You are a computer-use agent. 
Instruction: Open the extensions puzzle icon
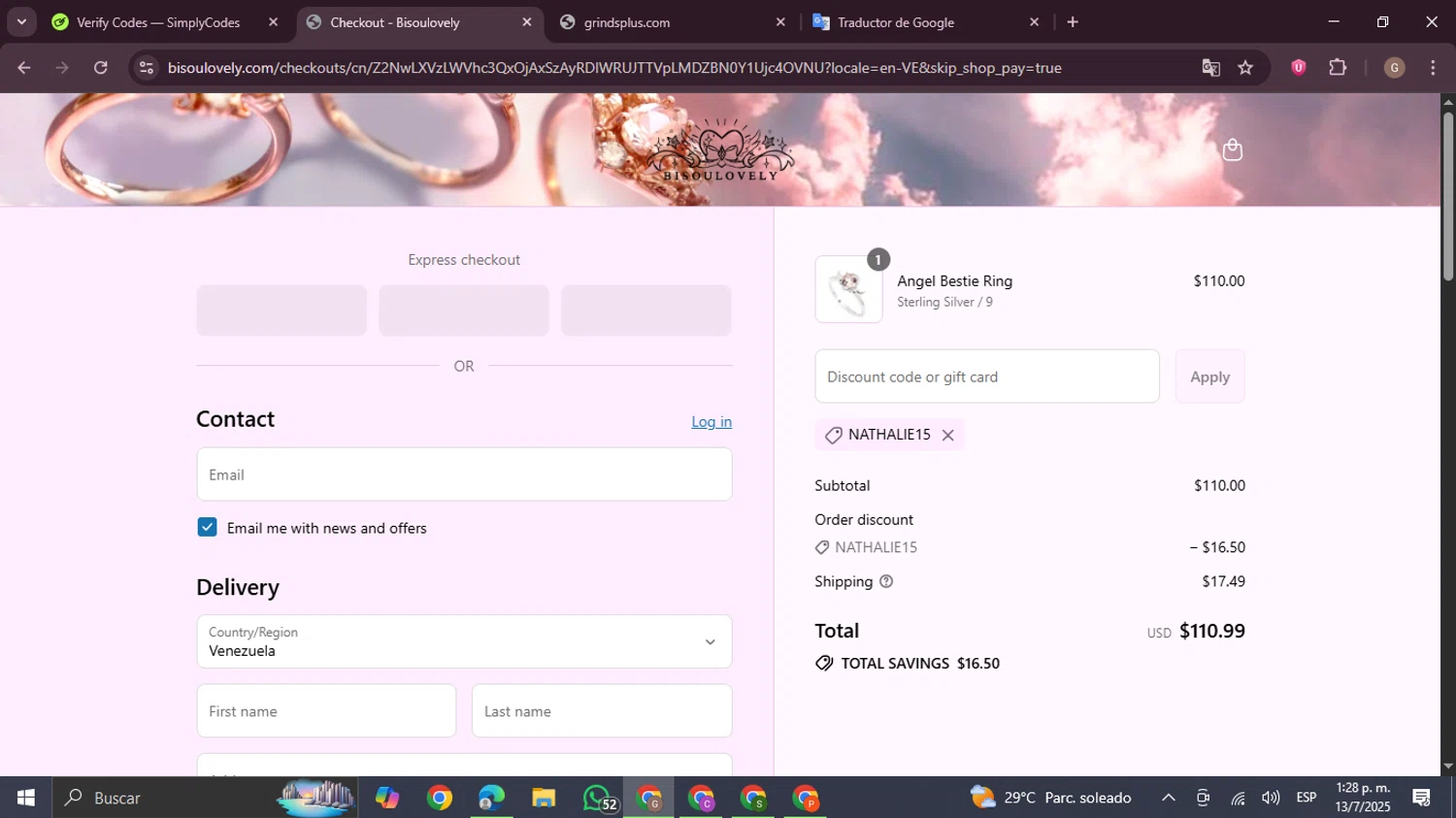1338,67
